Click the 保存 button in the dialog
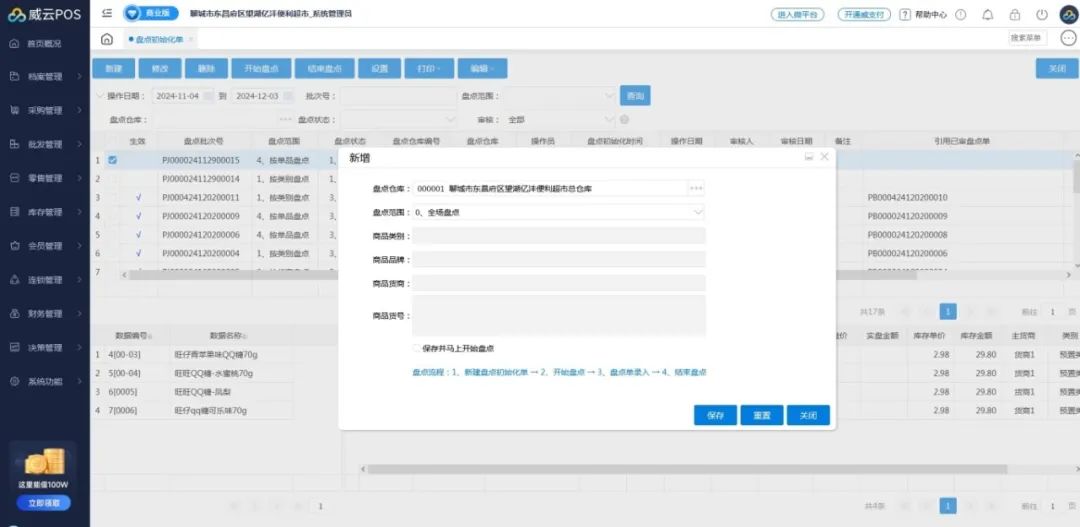This screenshot has height=527, width=1080. coord(715,415)
